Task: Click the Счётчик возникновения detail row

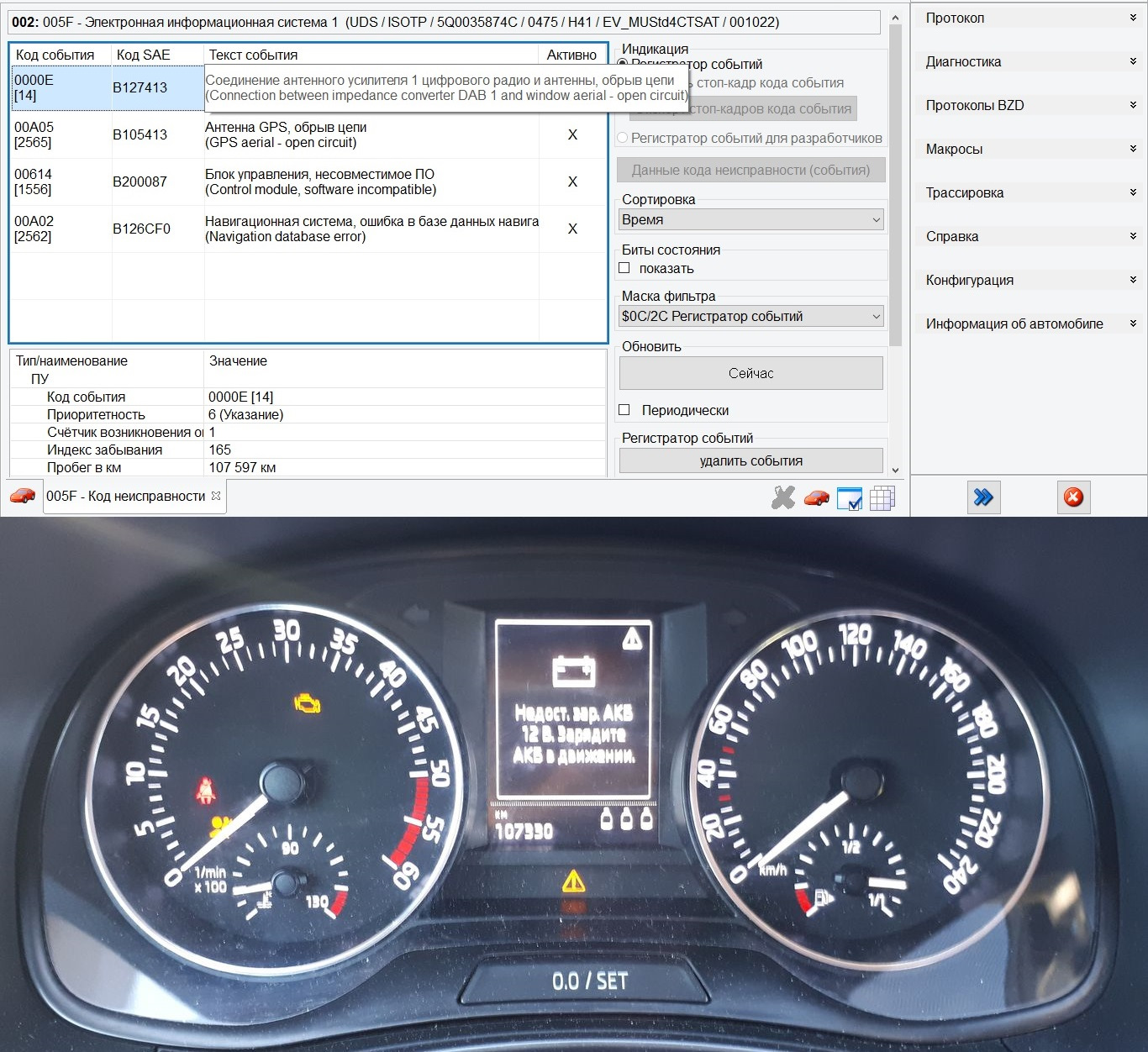Action: pos(308,432)
